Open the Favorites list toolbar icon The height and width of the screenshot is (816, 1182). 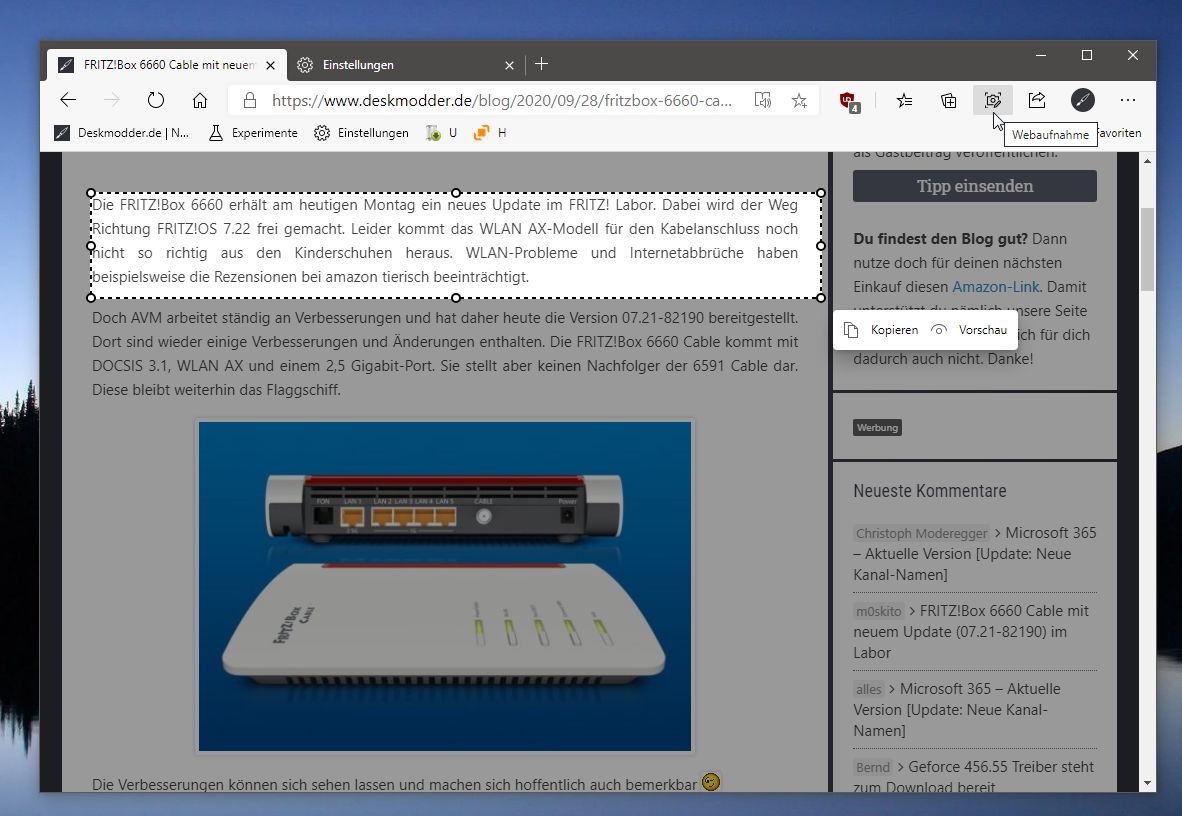coord(905,100)
